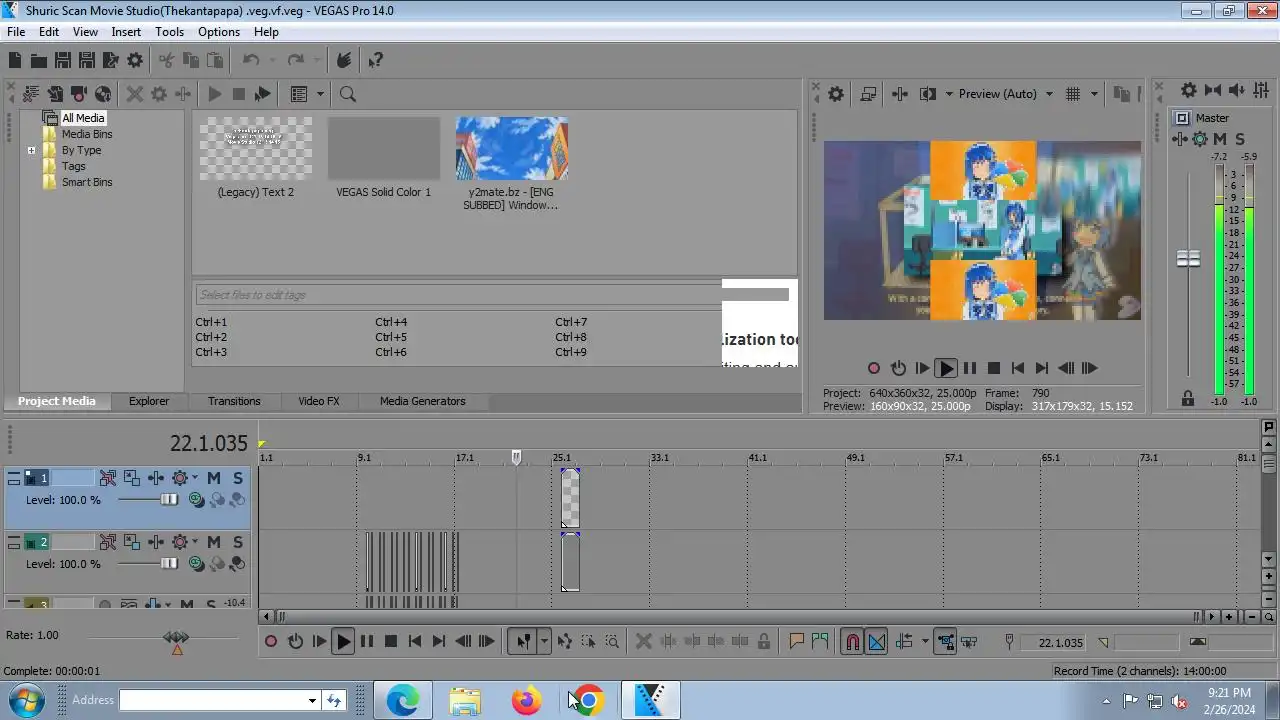Open a project with the folder icon
The height and width of the screenshot is (720, 1280).
(38, 61)
